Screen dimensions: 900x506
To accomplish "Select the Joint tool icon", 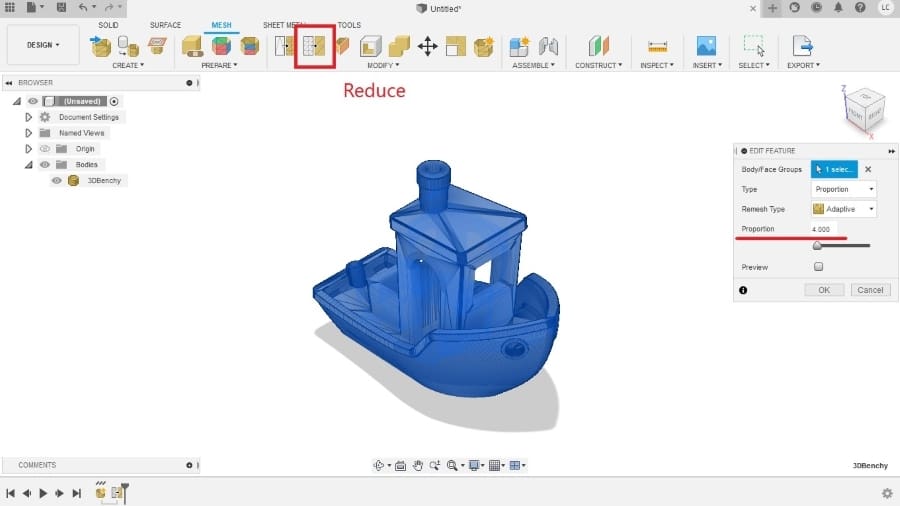I will coord(548,46).
